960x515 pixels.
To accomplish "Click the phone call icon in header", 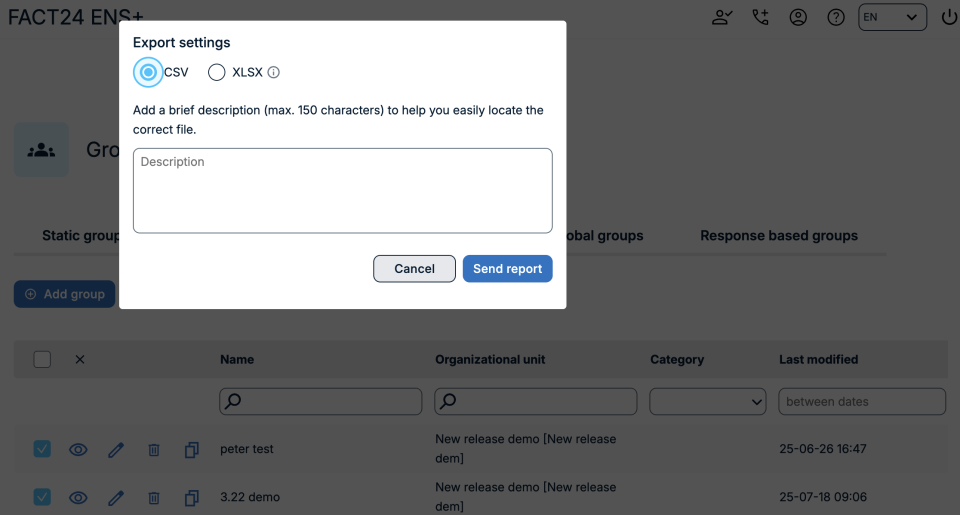I will tap(760, 17).
